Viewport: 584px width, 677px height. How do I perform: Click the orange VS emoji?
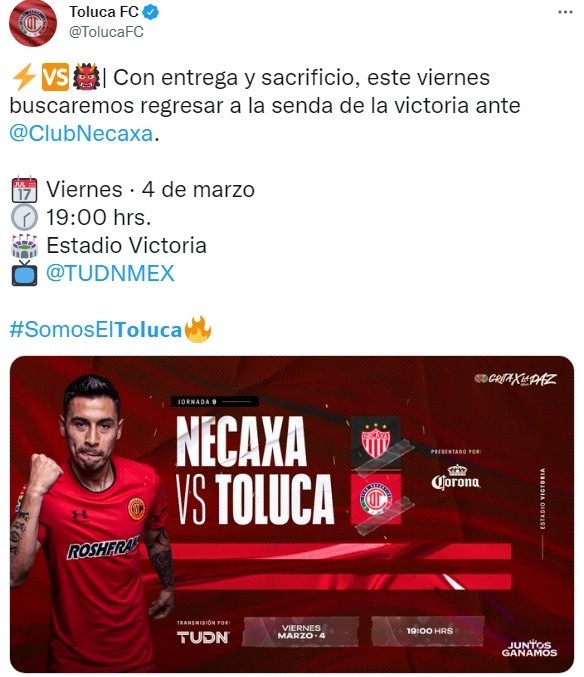55,77
